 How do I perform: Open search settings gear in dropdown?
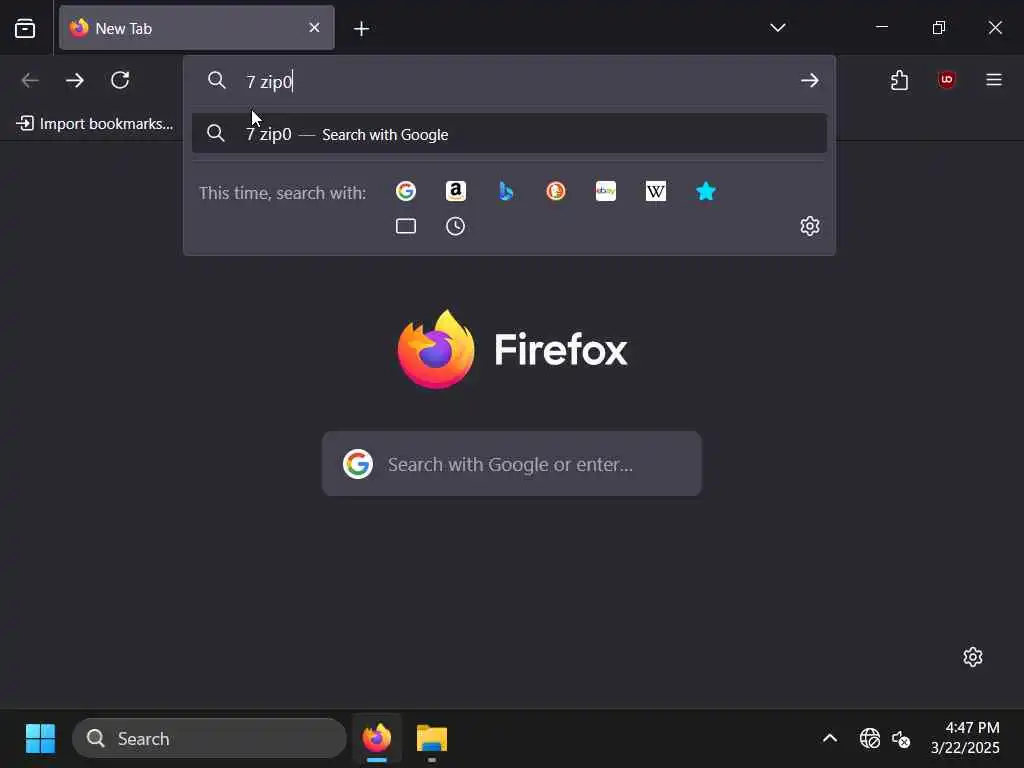click(810, 226)
